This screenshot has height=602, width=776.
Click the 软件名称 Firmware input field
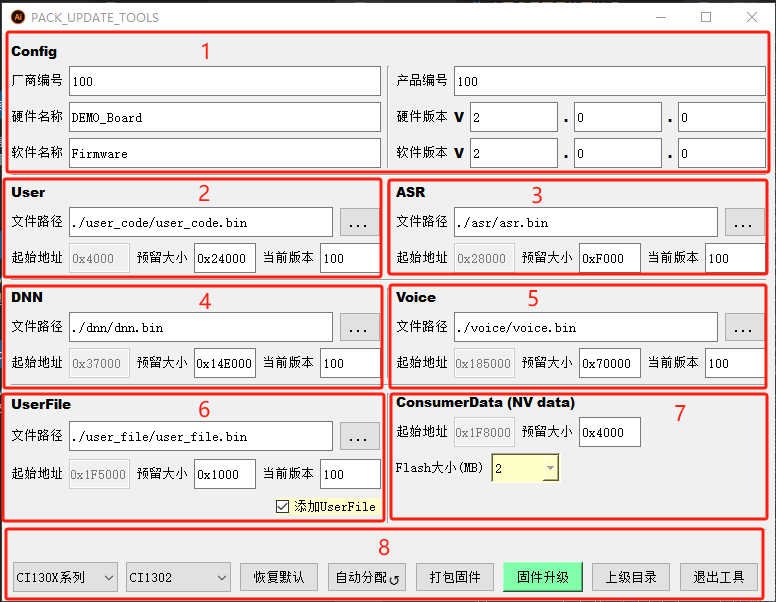pos(224,153)
